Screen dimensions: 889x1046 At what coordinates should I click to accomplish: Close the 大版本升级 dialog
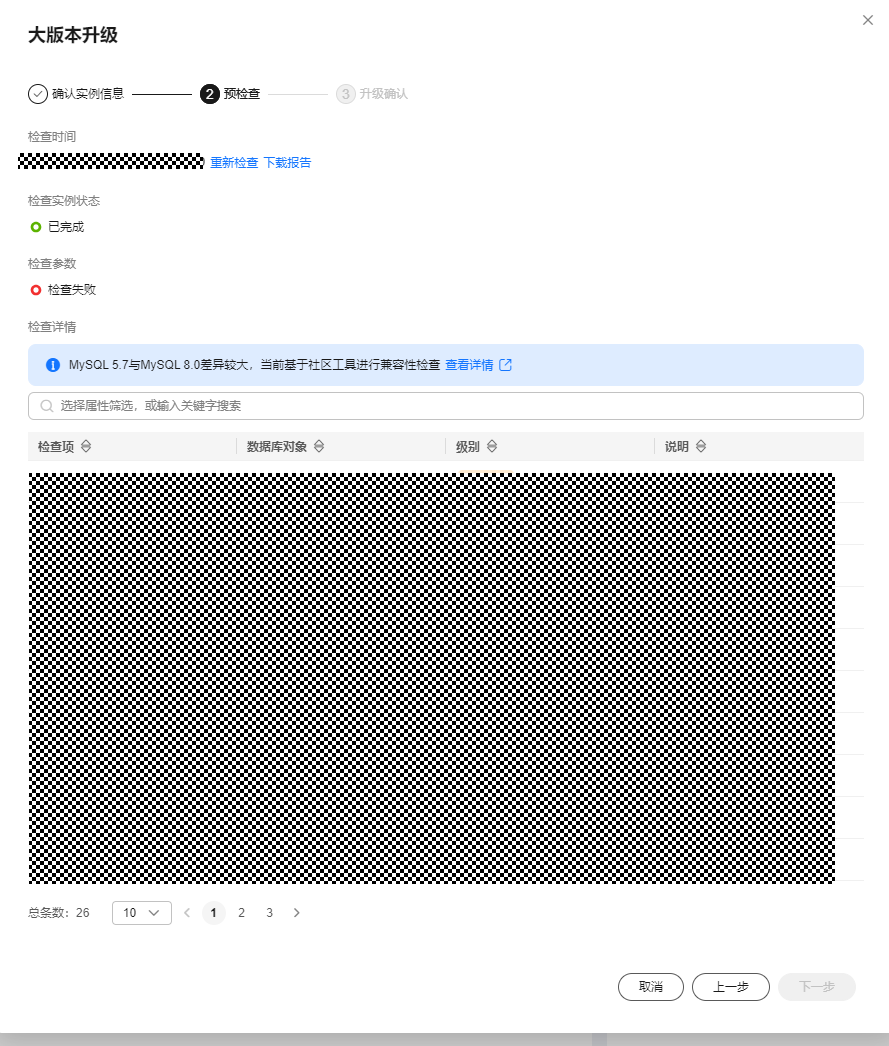[x=868, y=20]
